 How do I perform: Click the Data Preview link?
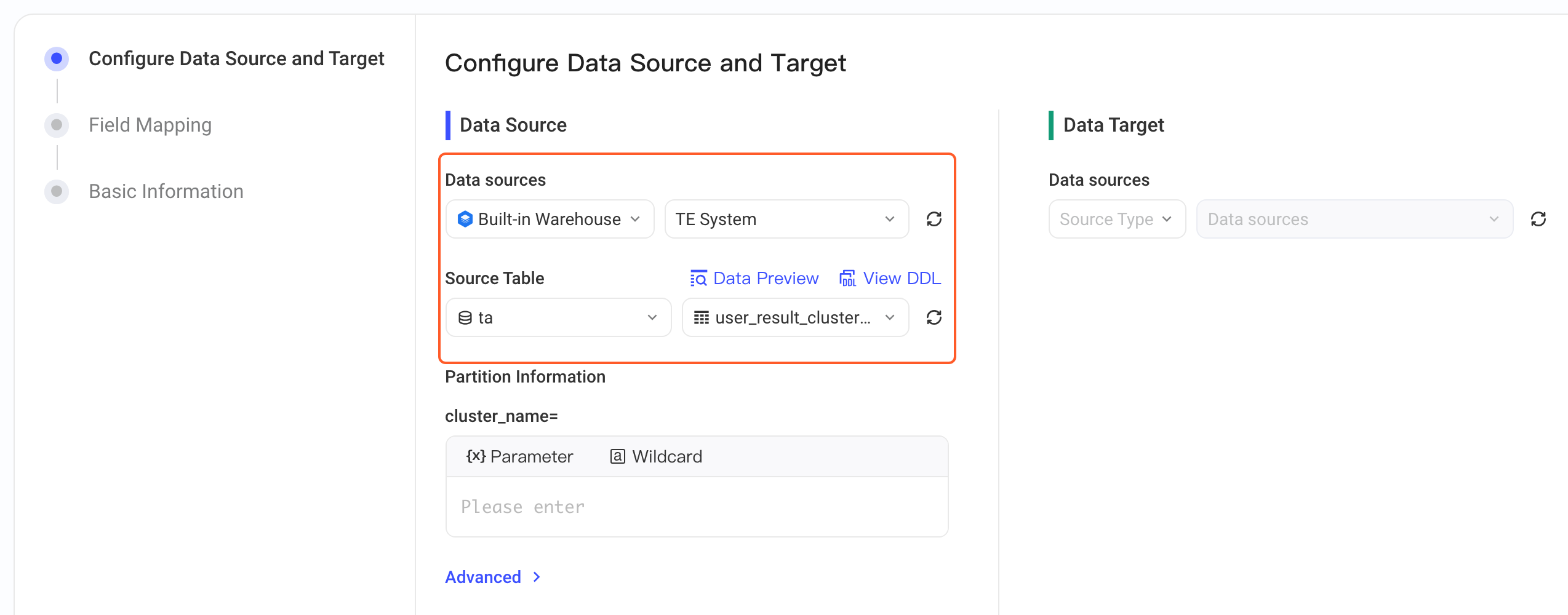pos(754,279)
